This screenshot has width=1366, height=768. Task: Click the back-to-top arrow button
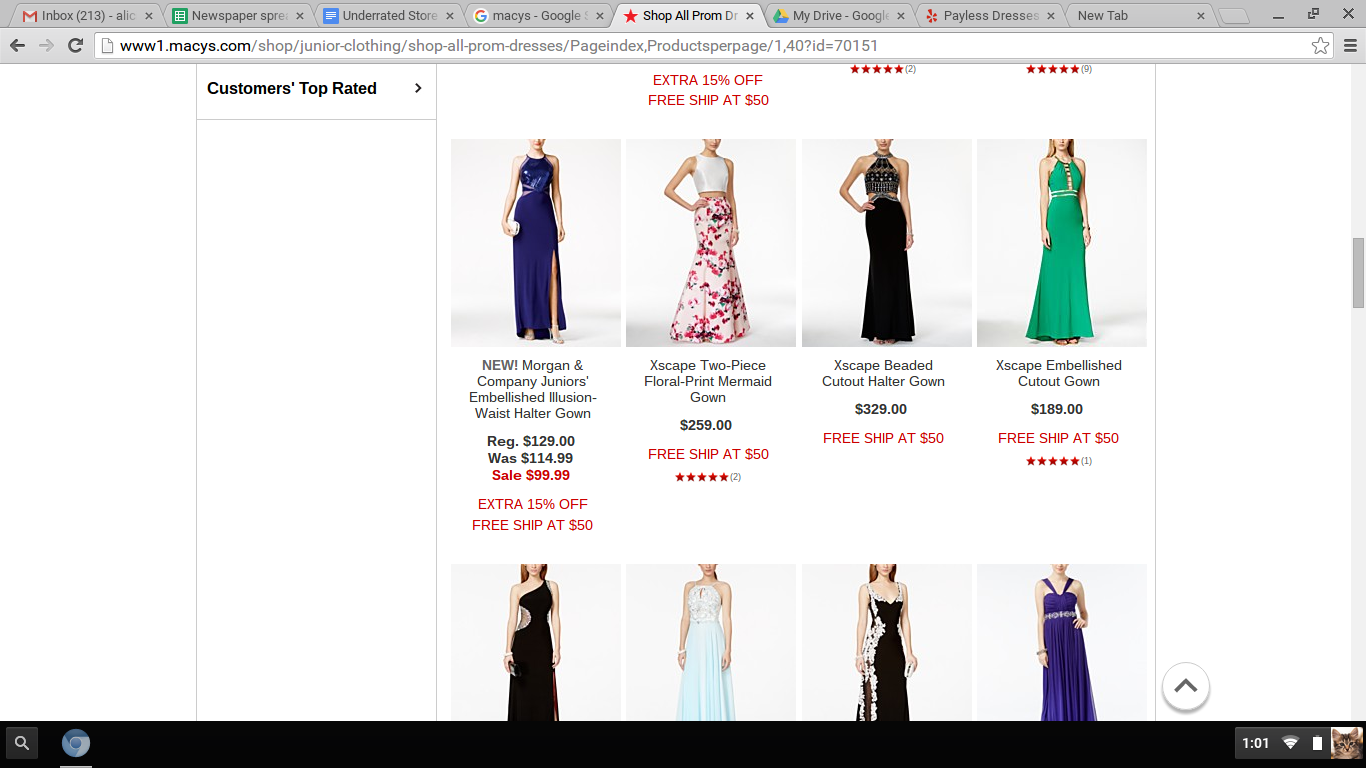point(1186,687)
